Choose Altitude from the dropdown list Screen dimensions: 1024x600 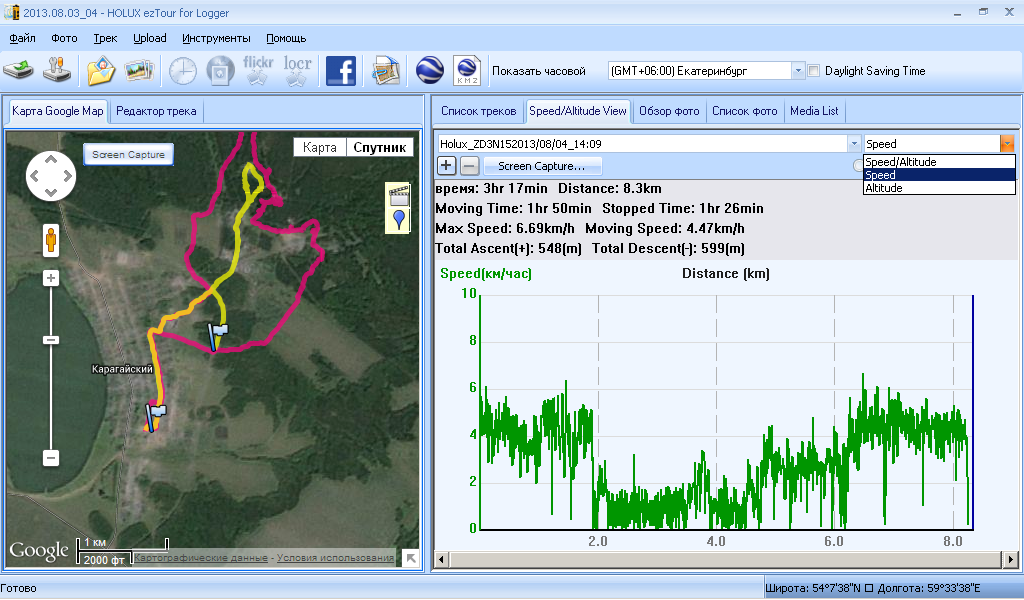point(939,188)
